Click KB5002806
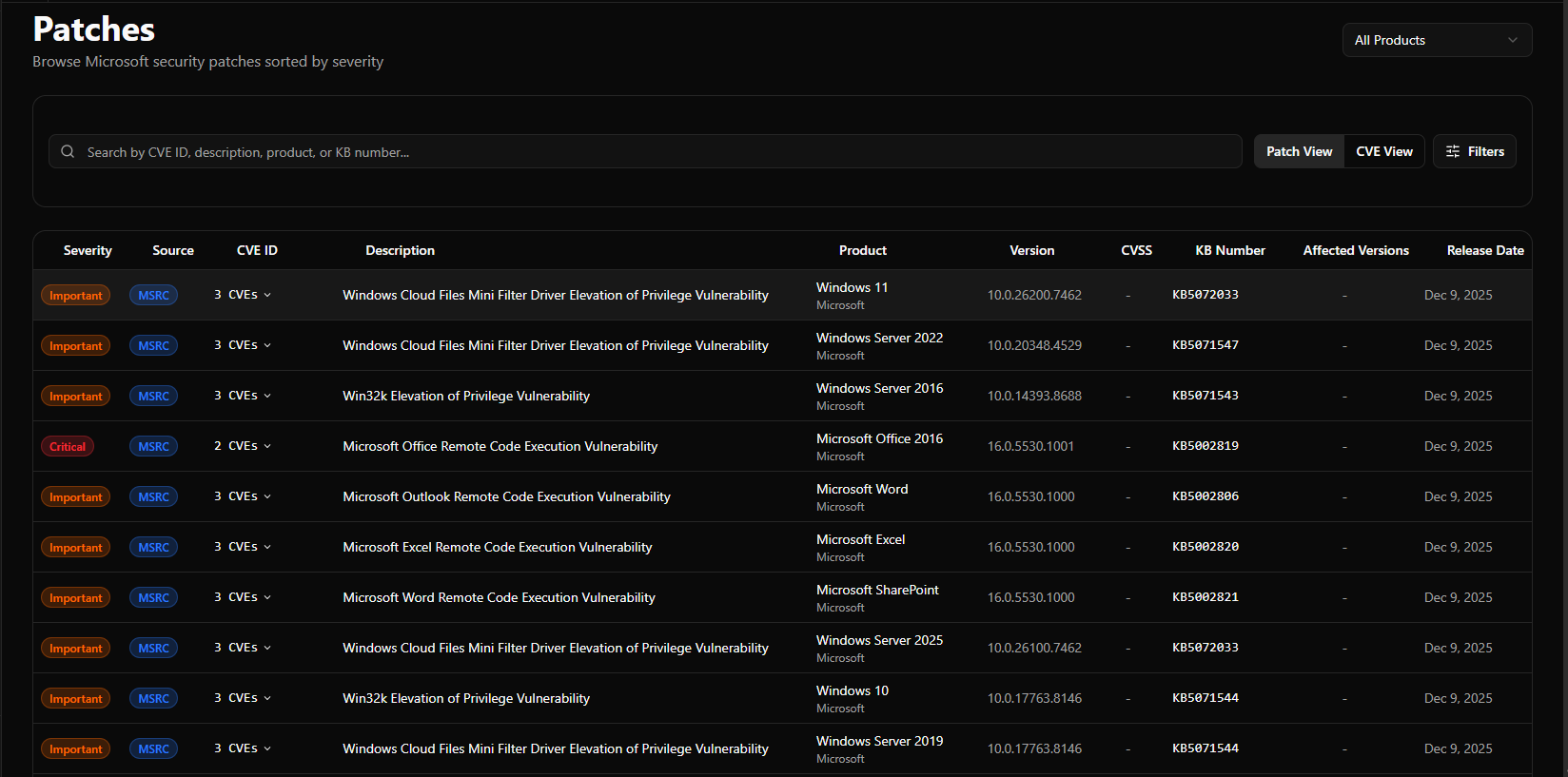The image size is (1568, 777). tap(1205, 496)
